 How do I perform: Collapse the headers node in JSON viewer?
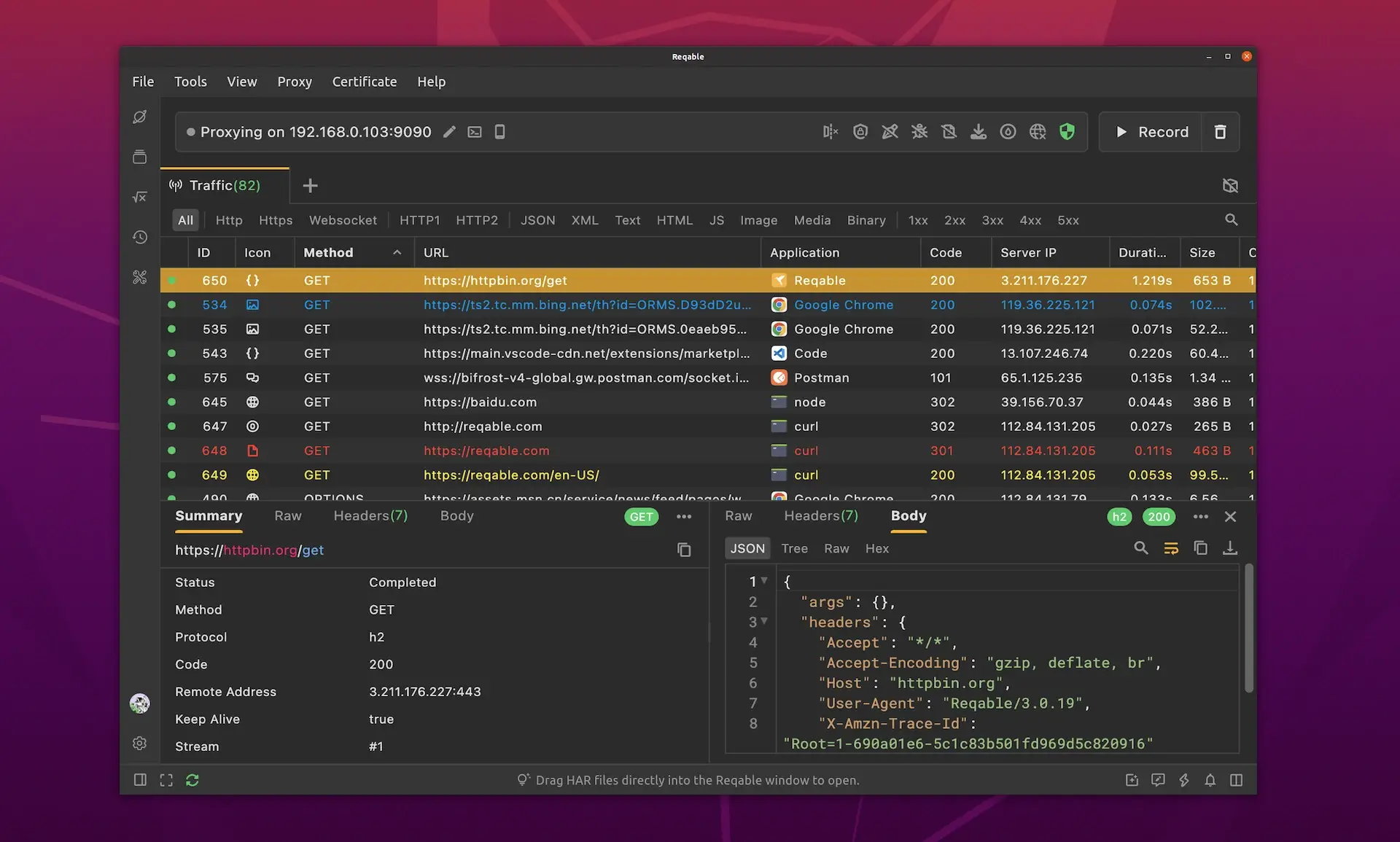pyautogui.click(x=764, y=622)
